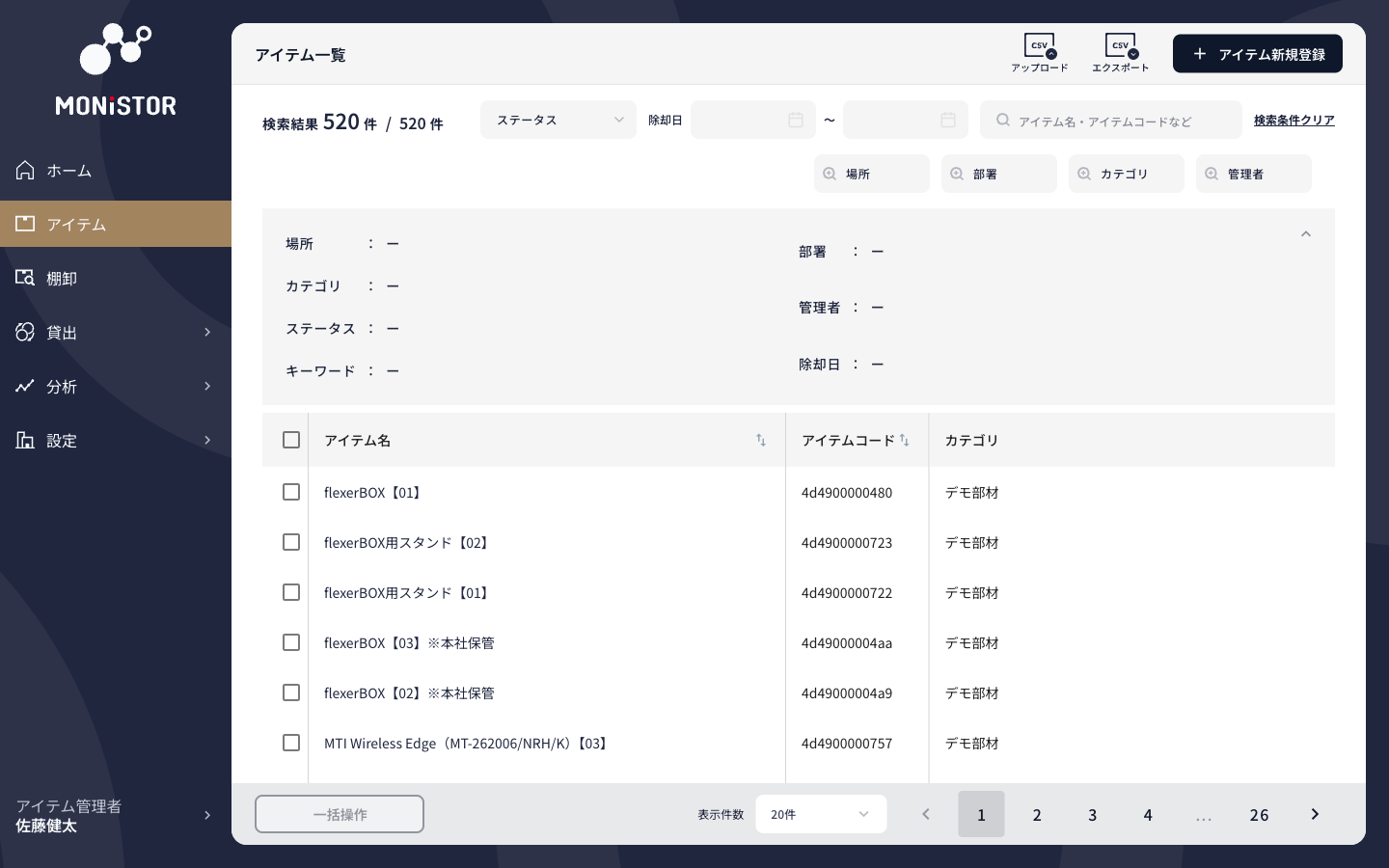
Task: Go to page 26
Action: (1259, 814)
